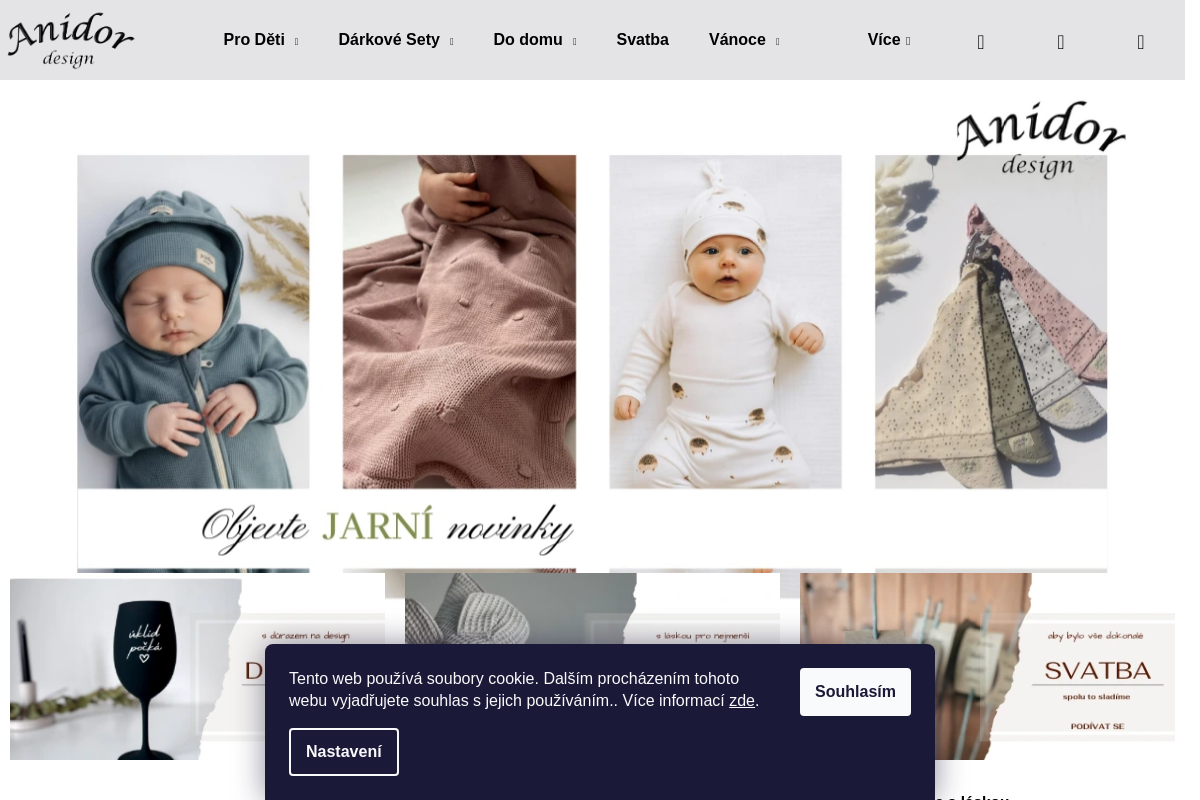Click the 'Objevte JARNÍ novinky' banner text
The image size is (1200, 800).
tap(388, 529)
